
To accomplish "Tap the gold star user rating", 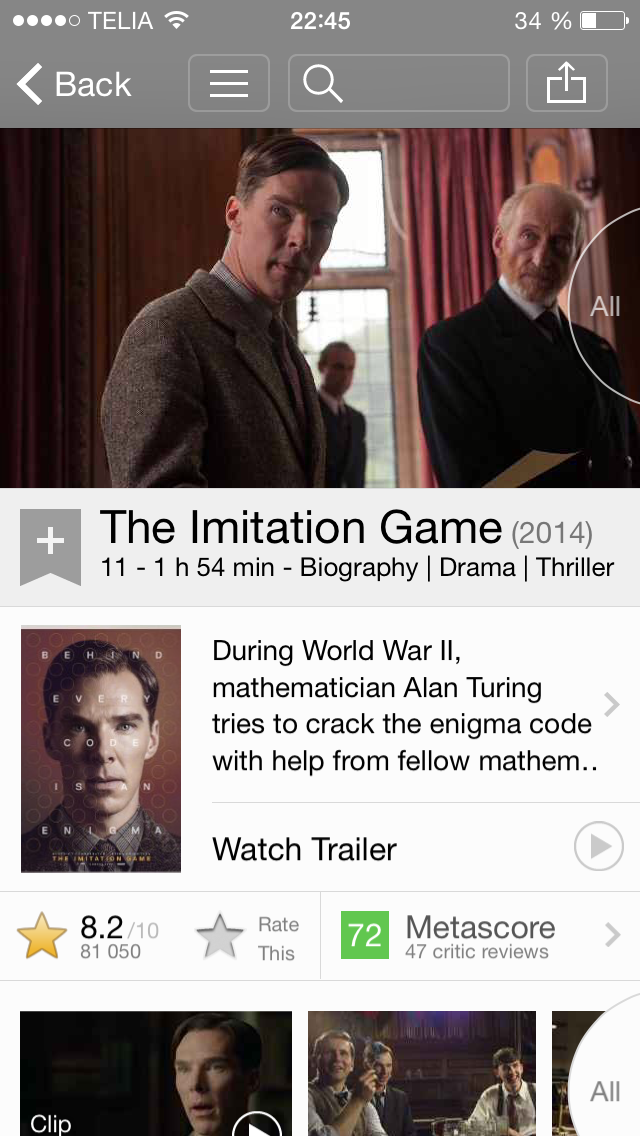I will pyautogui.click(x=42, y=937).
